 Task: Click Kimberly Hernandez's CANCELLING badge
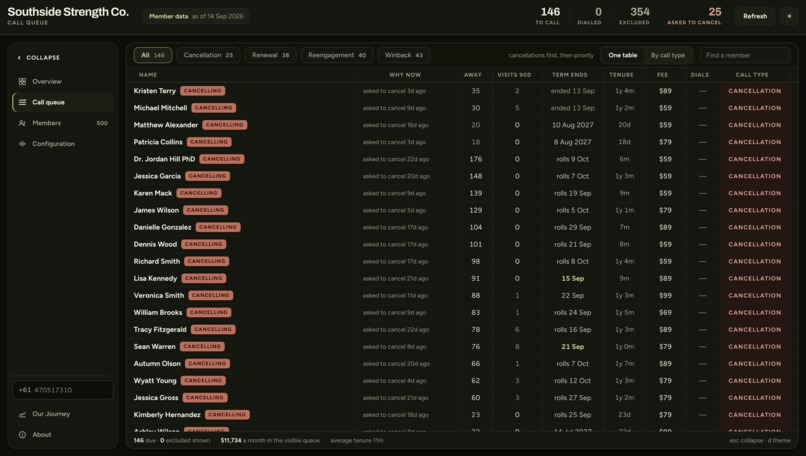click(x=227, y=414)
